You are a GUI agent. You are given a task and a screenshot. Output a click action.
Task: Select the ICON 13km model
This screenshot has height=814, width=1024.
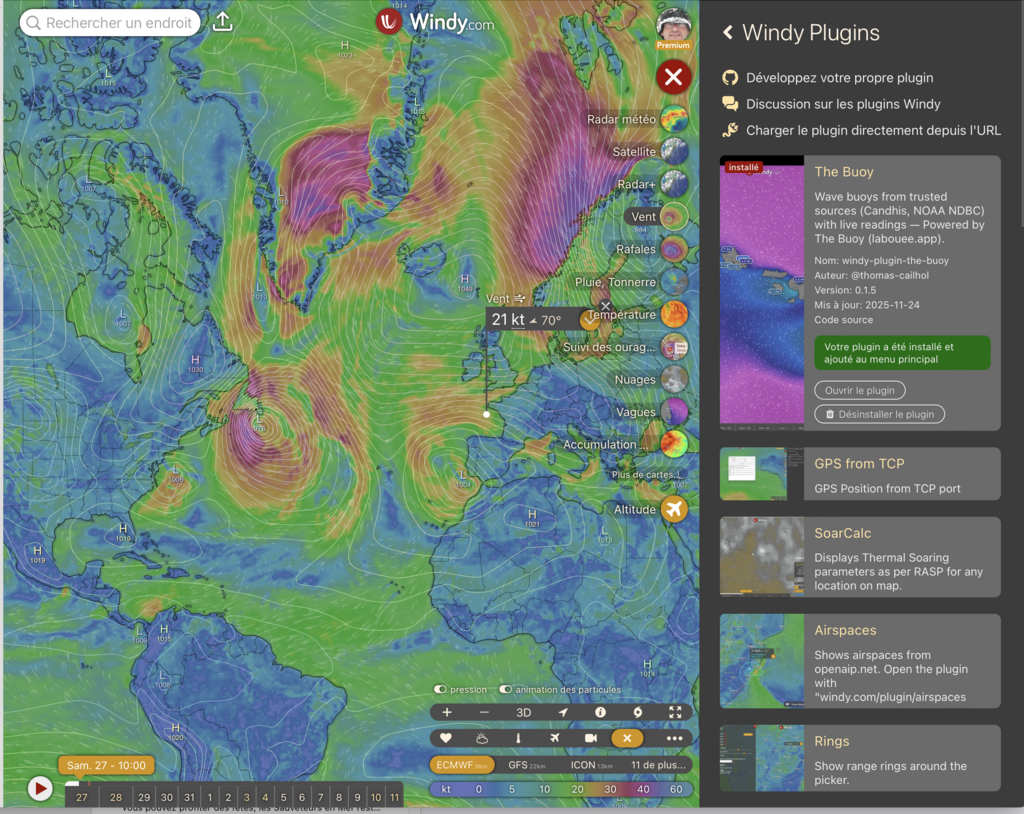pos(590,765)
